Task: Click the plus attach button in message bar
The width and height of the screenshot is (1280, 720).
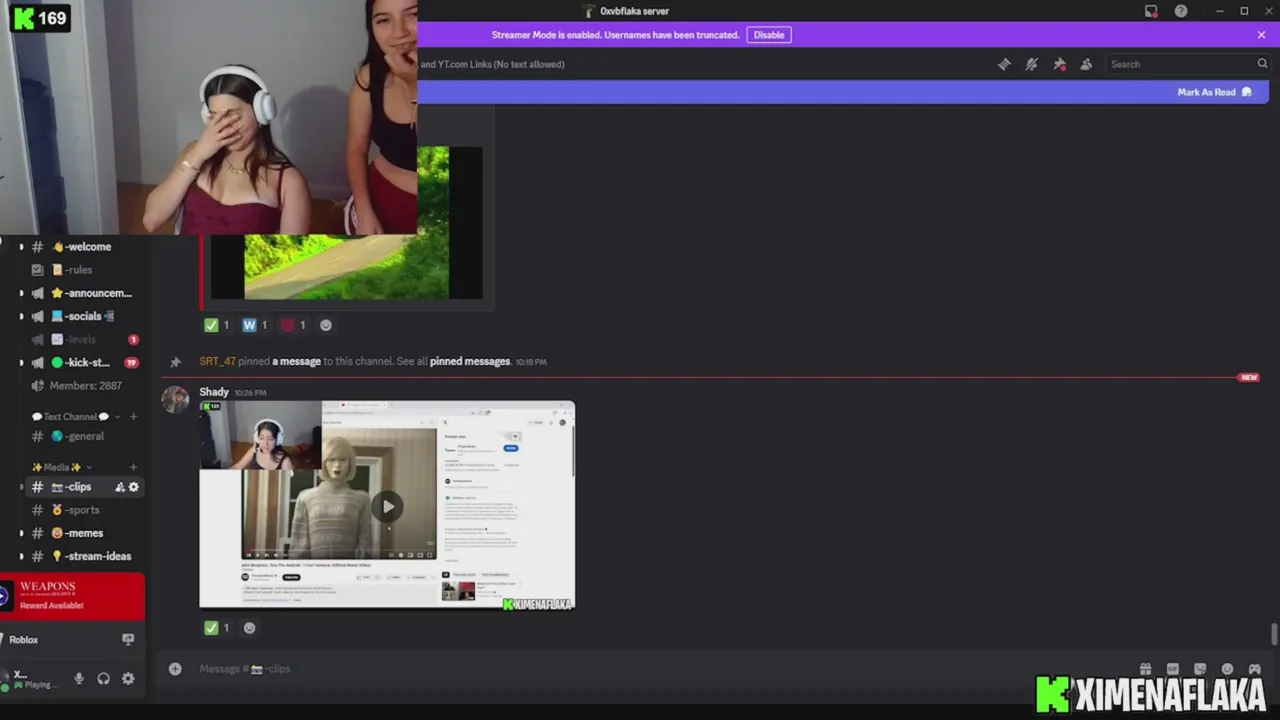Action: click(175, 669)
